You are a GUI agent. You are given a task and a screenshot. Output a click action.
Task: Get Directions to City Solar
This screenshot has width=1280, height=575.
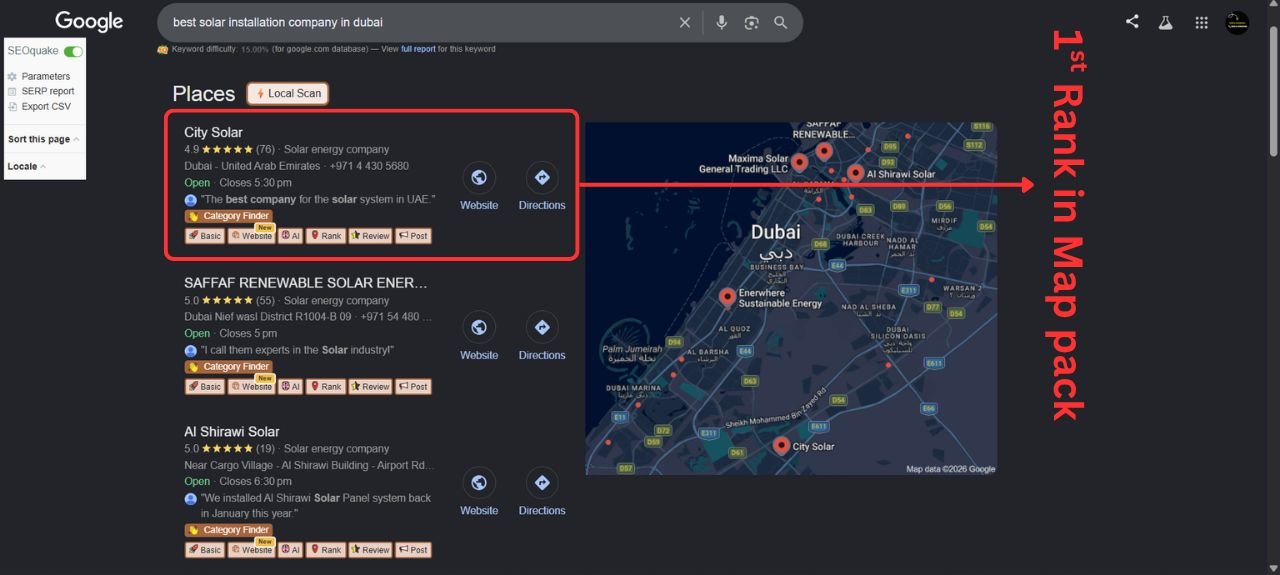(x=542, y=178)
